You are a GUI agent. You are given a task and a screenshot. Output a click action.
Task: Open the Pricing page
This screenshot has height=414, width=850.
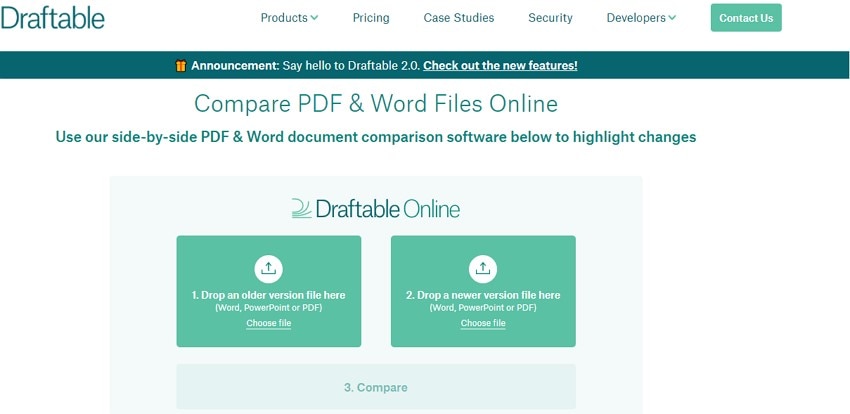pos(371,18)
